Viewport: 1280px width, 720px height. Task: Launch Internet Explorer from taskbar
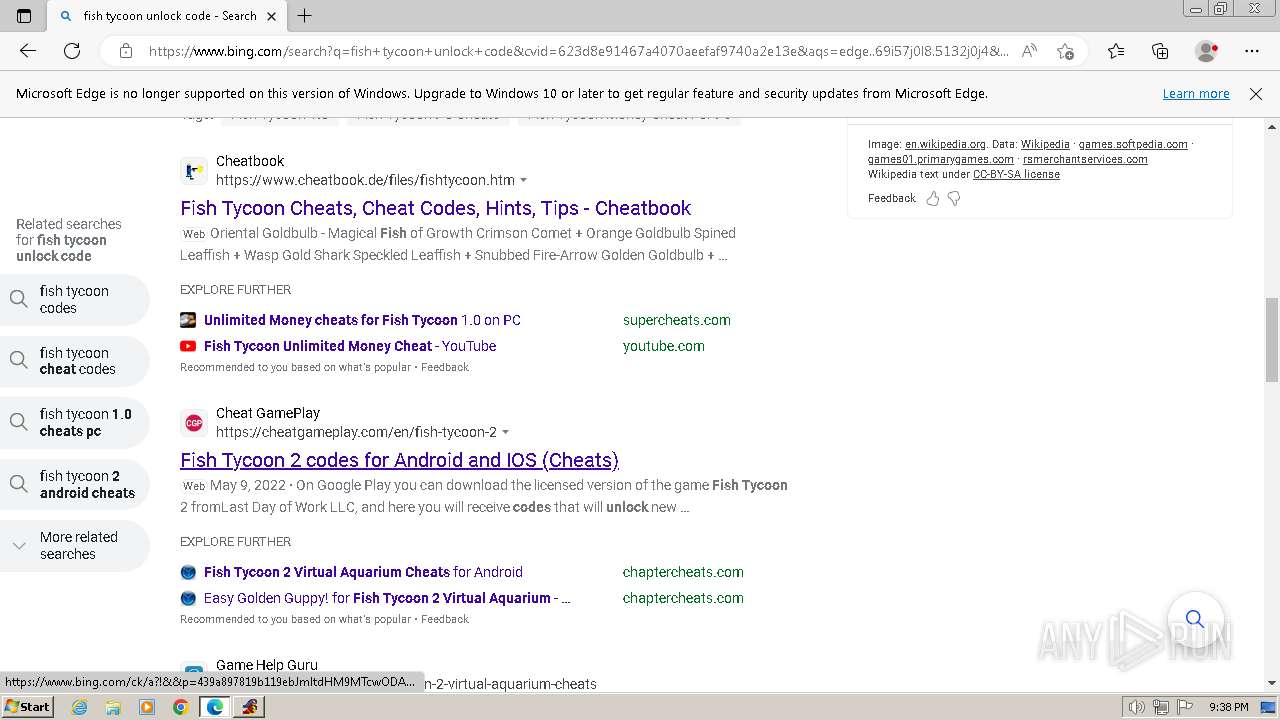click(x=80, y=707)
